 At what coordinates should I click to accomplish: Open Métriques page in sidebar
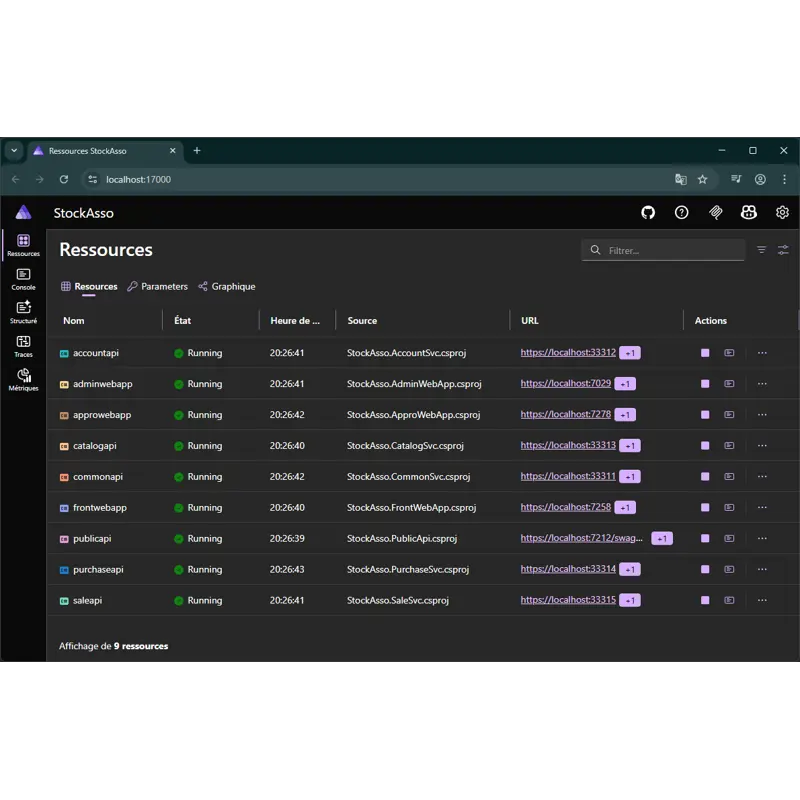tap(23, 380)
